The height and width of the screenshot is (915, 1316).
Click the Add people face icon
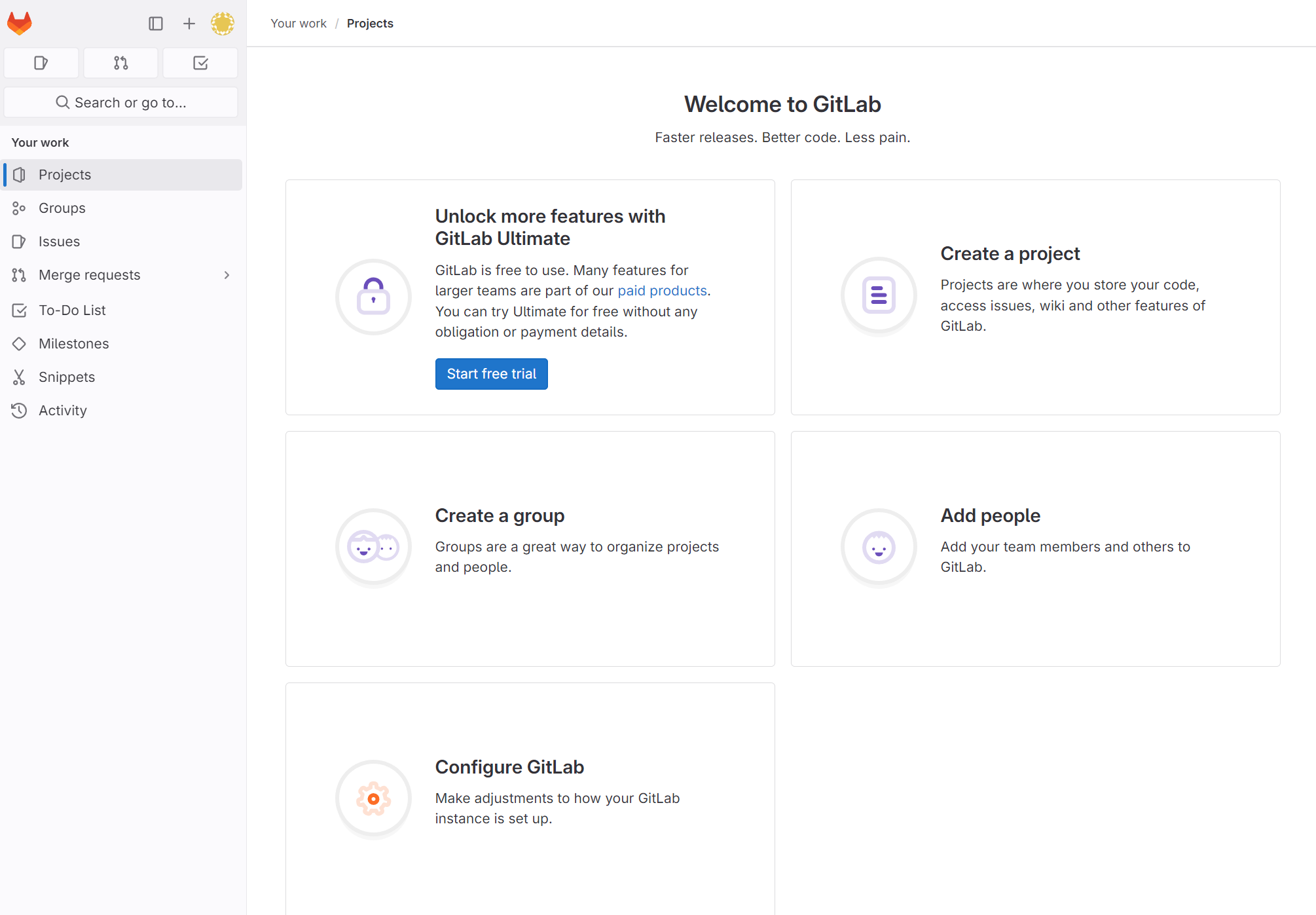pyautogui.click(x=879, y=547)
